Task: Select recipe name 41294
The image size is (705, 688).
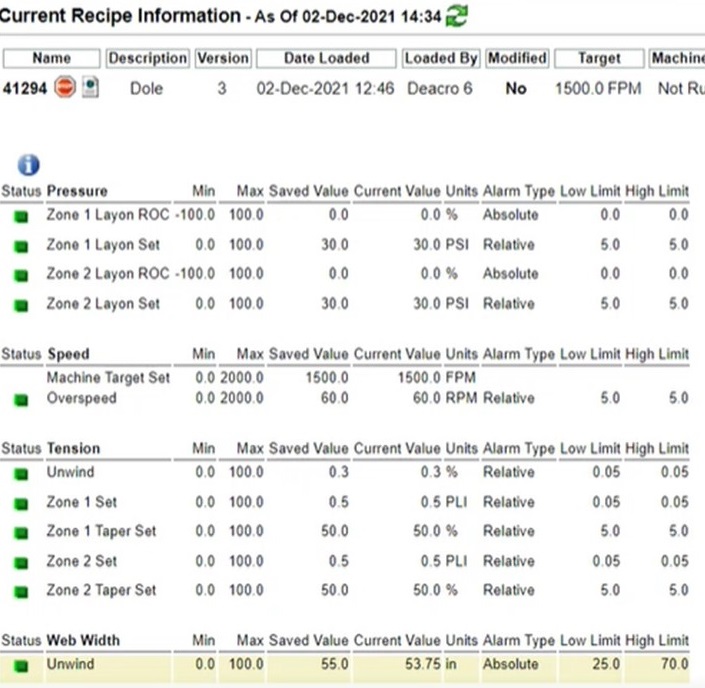Action: click(x=24, y=88)
